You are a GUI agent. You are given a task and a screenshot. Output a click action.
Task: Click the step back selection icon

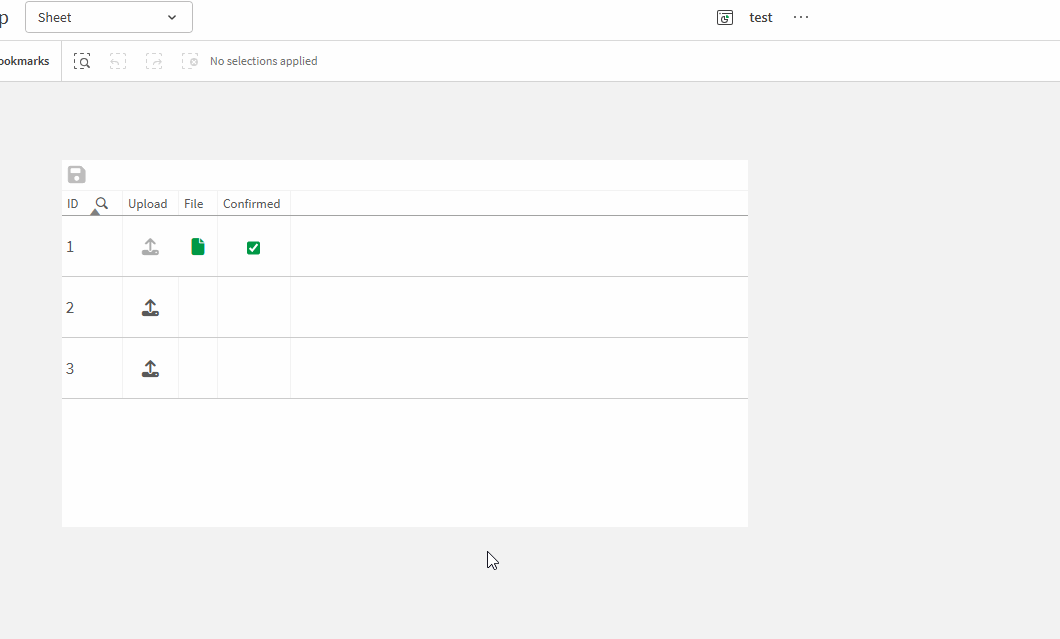118,61
